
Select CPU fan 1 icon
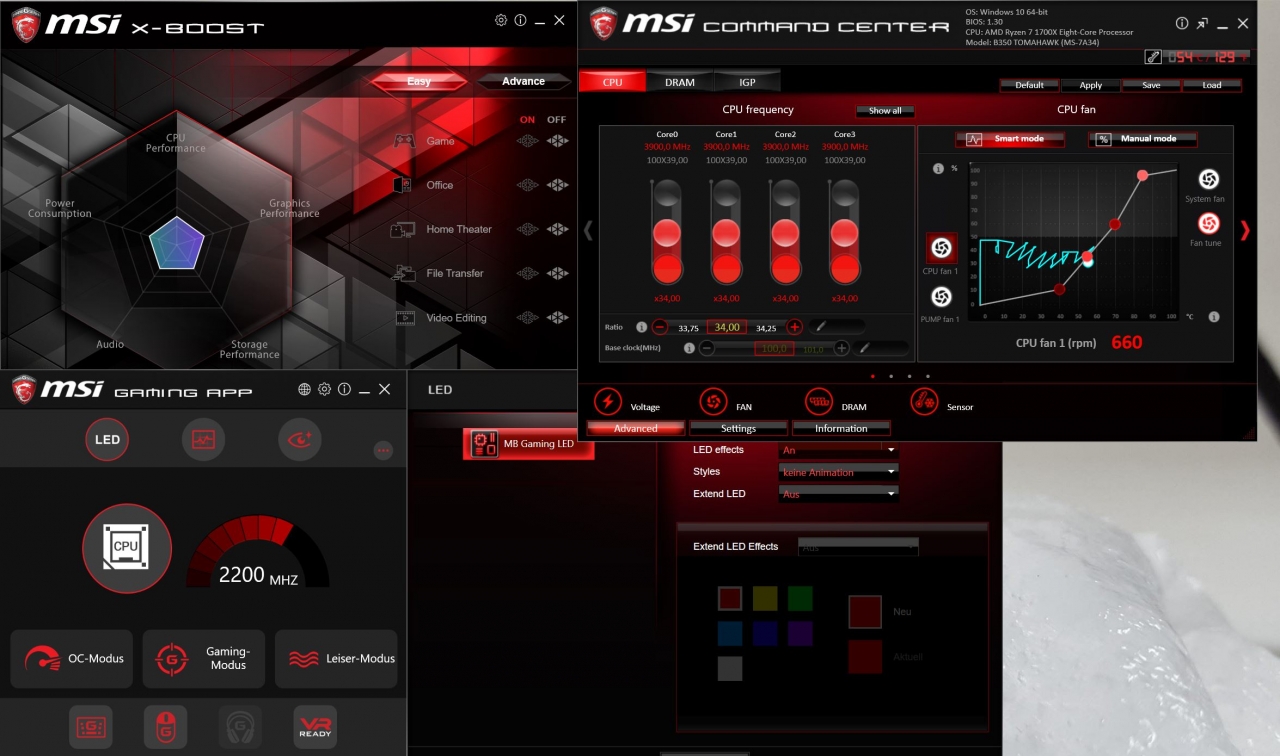click(x=941, y=248)
